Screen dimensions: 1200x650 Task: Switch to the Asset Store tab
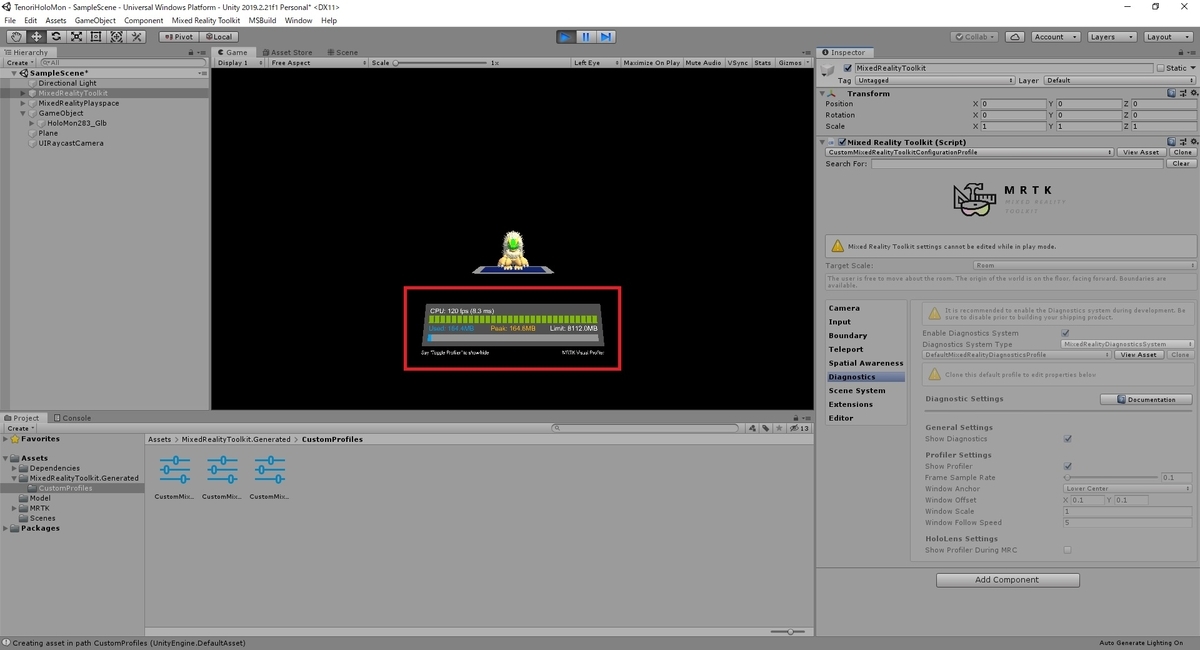[286, 52]
